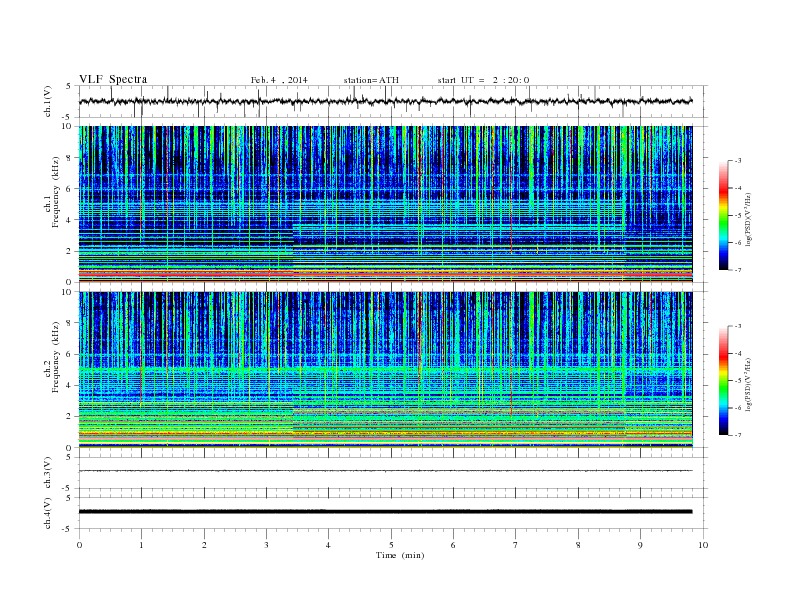Click the "-7" tick on ch.1 colorbar
Viewport: 792px width, 612px height.
(x=737, y=270)
